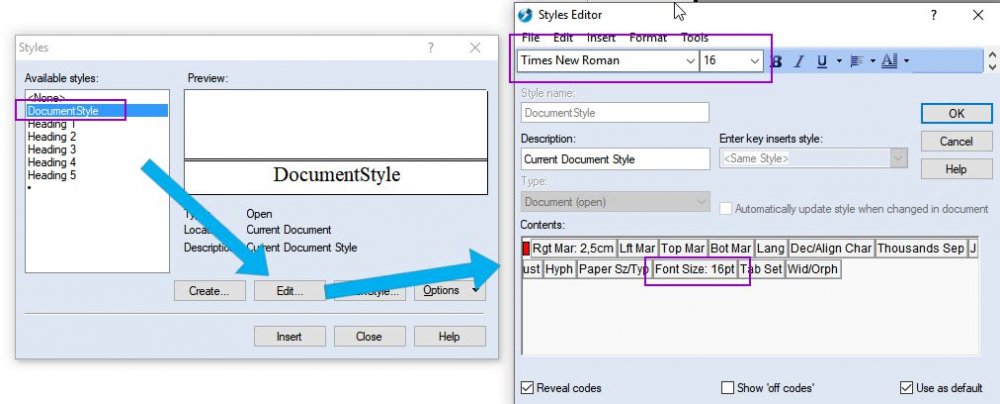Toggle the Reveal codes checkbox
Screen dimensions: 1000x404
click(527, 387)
